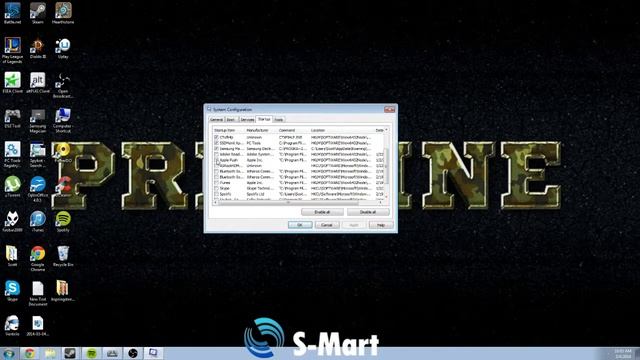This screenshot has height=360, width=640.
Task: Open the Skype desktop shortcut
Action: (x=12, y=291)
